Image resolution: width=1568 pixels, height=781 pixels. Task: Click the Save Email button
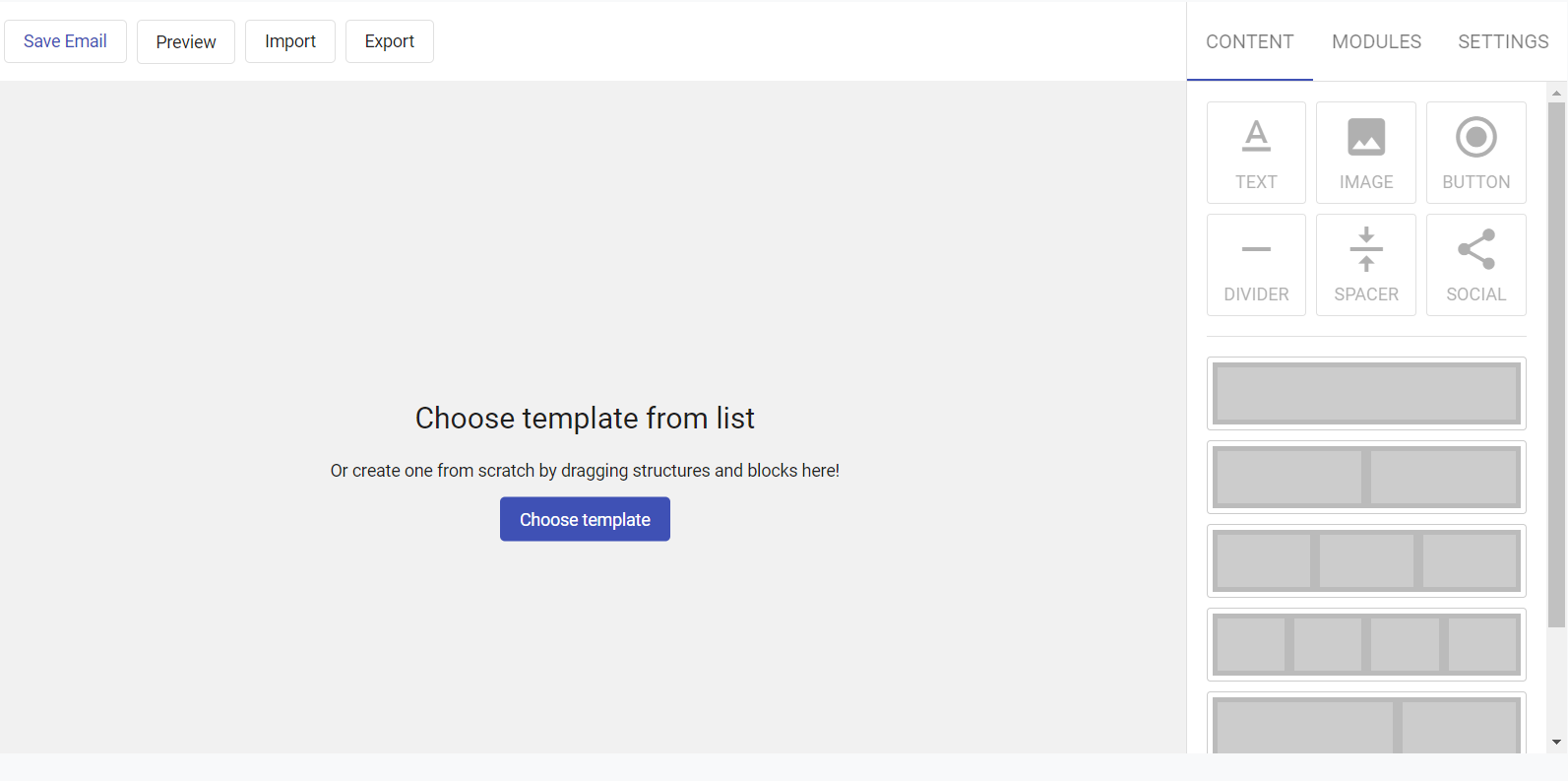click(x=65, y=41)
